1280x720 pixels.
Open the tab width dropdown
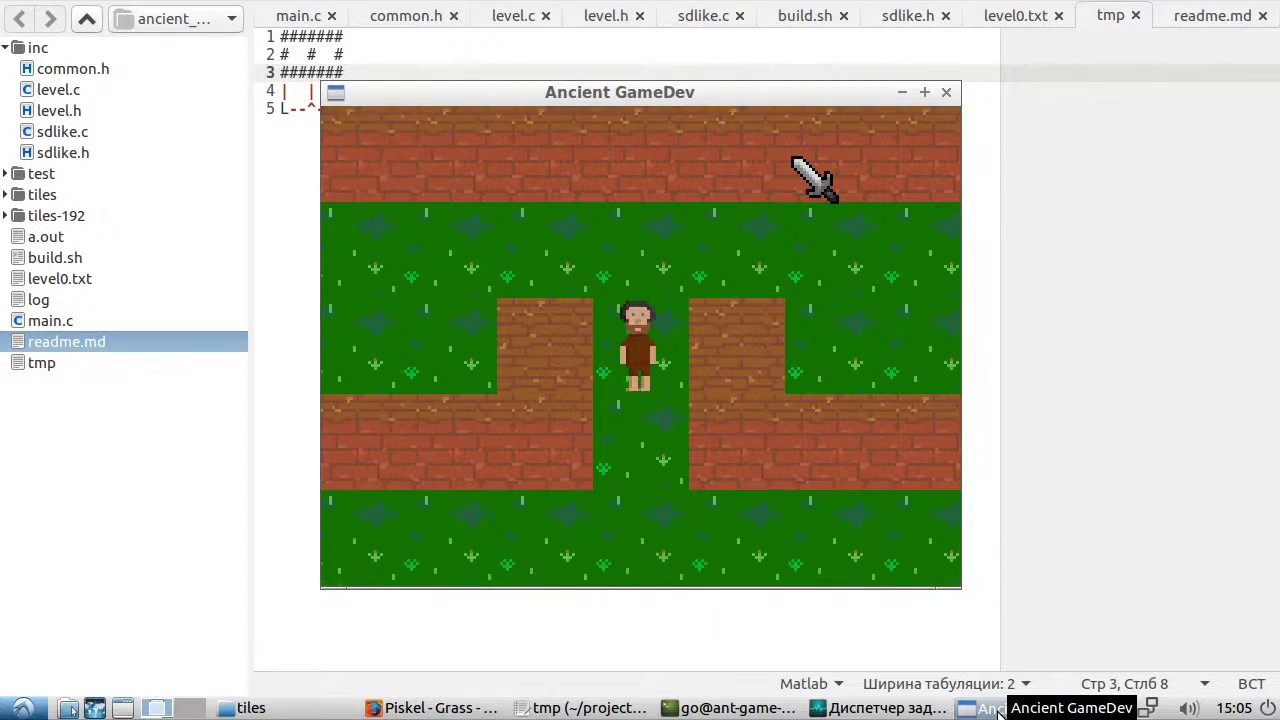click(946, 684)
